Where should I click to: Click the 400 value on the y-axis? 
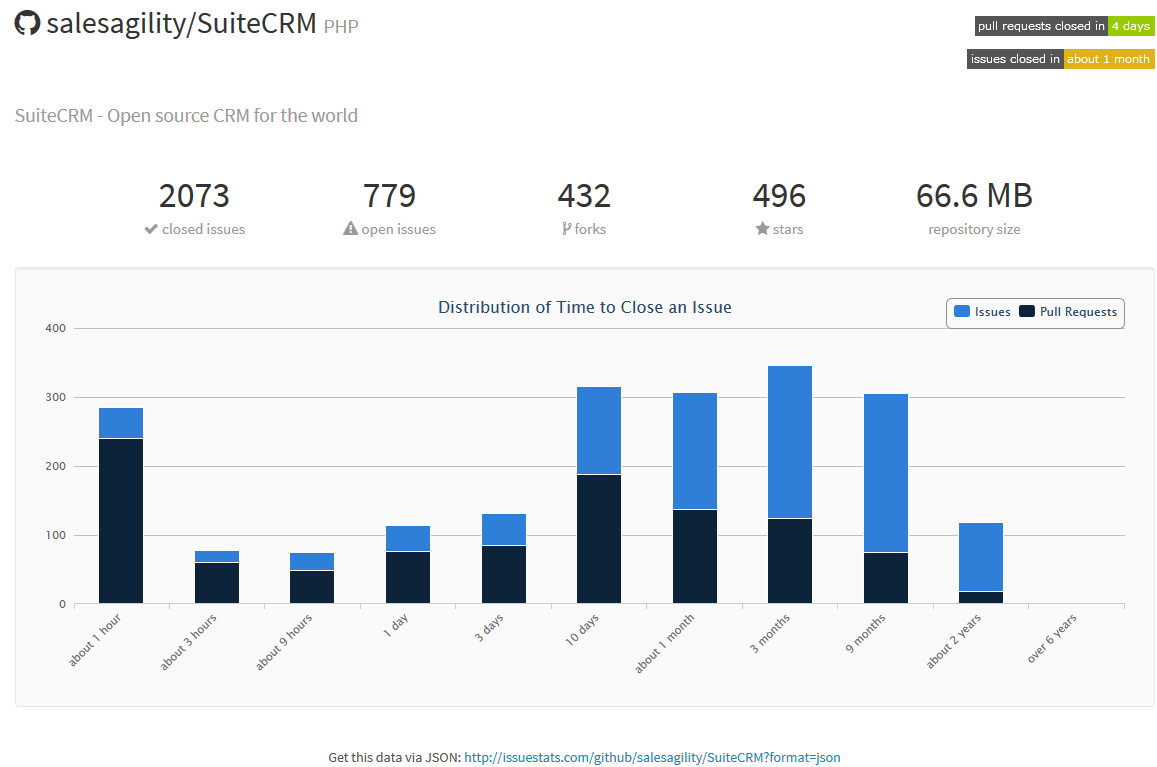pyautogui.click(x=55, y=328)
